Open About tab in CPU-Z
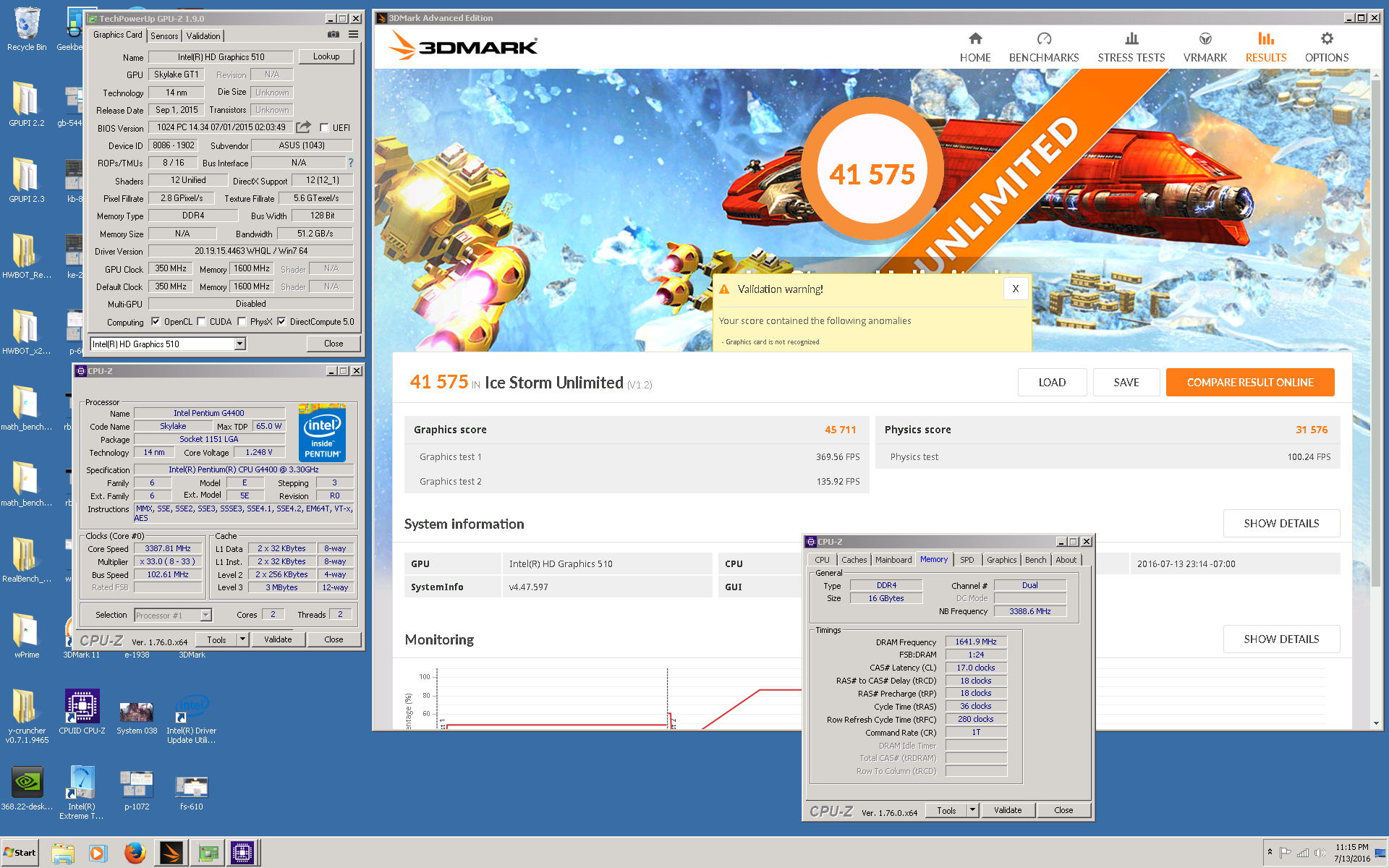Image resolution: width=1389 pixels, height=868 pixels. tap(1066, 560)
